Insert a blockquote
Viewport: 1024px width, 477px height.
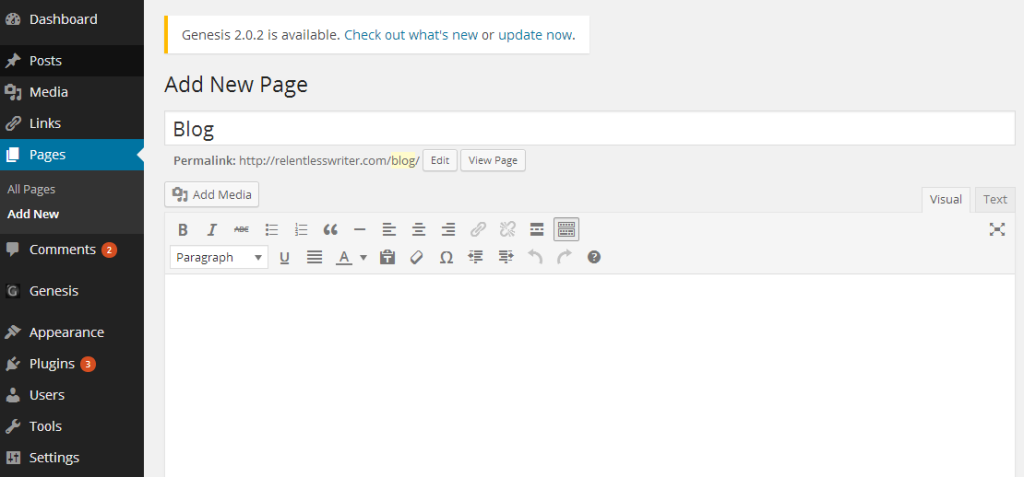[x=330, y=229]
